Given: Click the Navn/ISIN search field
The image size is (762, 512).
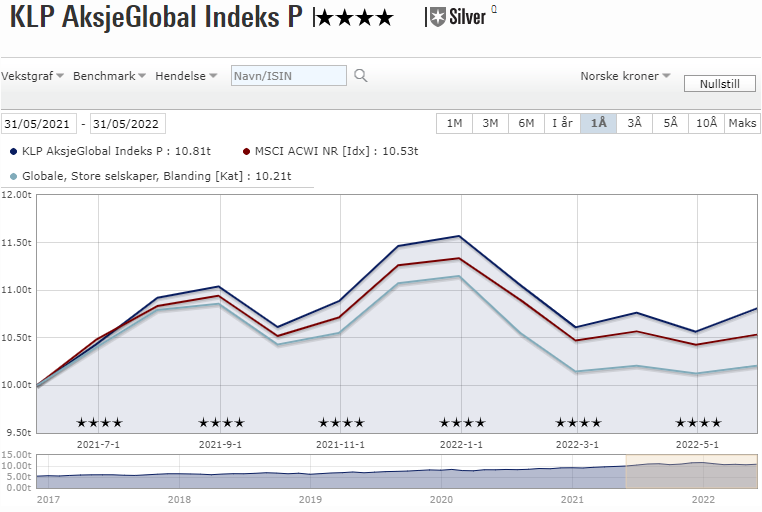Looking at the screenshot, I should tap(289, 76).
